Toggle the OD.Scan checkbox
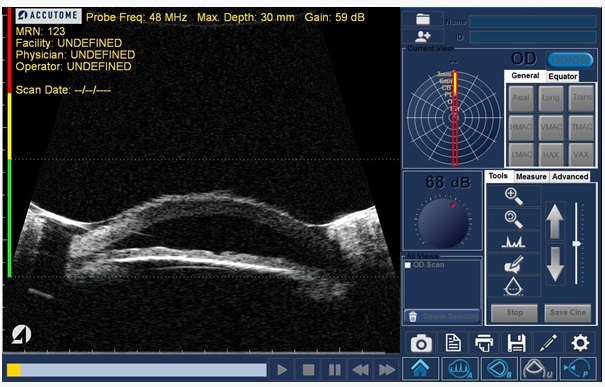The height and width of the screenshot is (387, 605). point(408,265)
